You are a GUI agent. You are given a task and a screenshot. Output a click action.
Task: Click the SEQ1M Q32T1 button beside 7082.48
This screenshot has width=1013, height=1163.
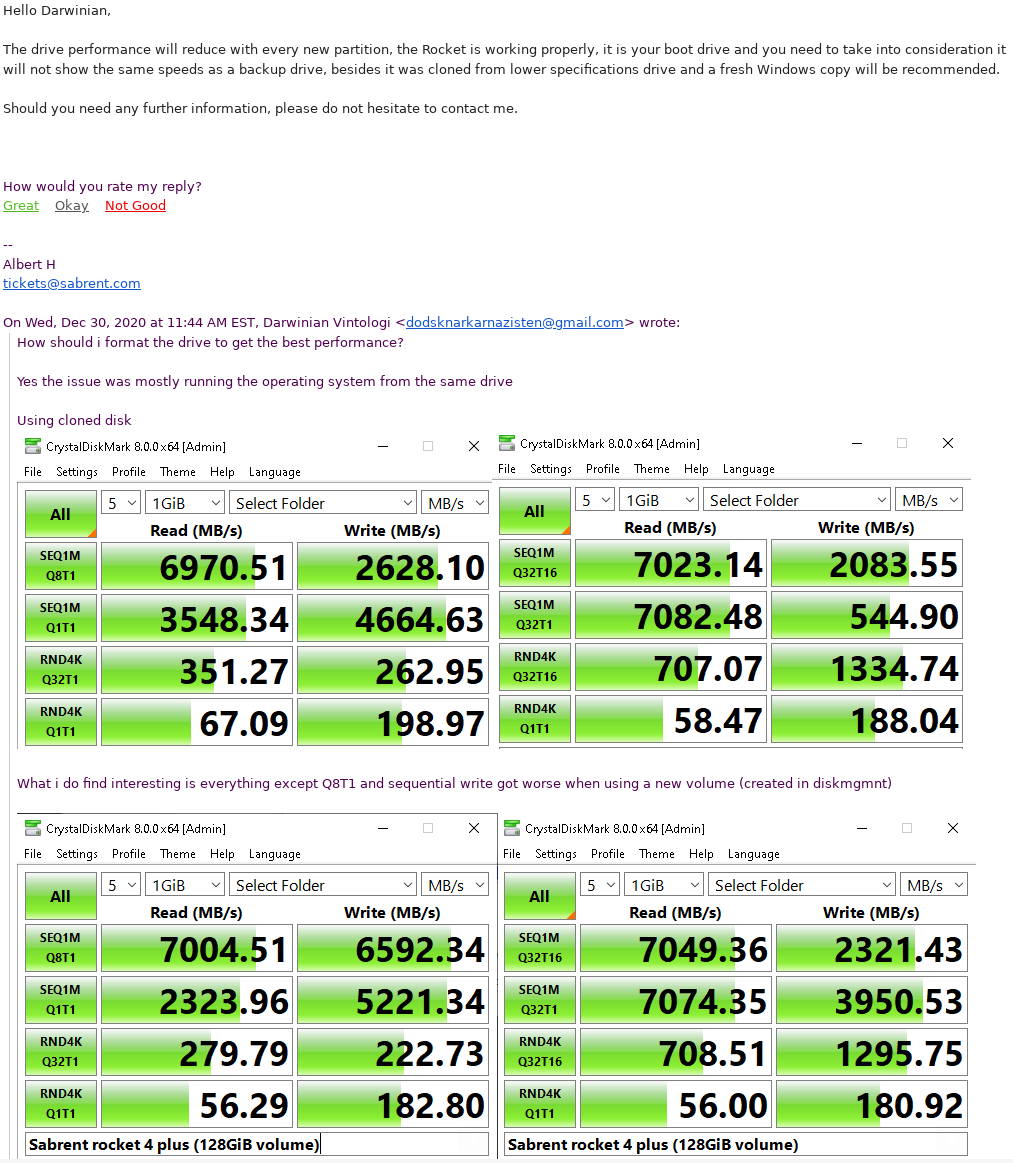(x=535, y=615)
